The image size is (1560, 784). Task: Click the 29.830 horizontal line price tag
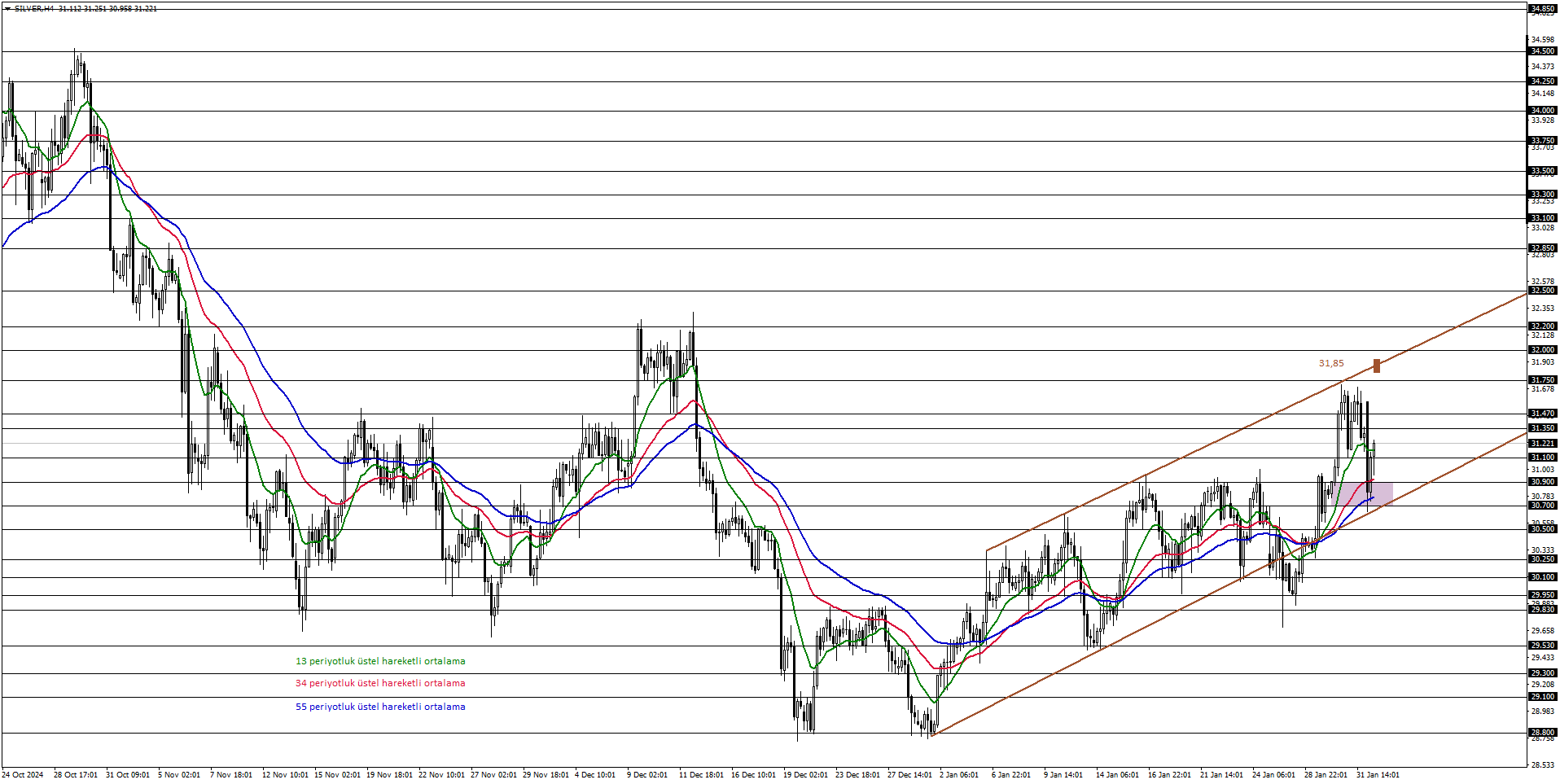click(x=1543, y=610)
